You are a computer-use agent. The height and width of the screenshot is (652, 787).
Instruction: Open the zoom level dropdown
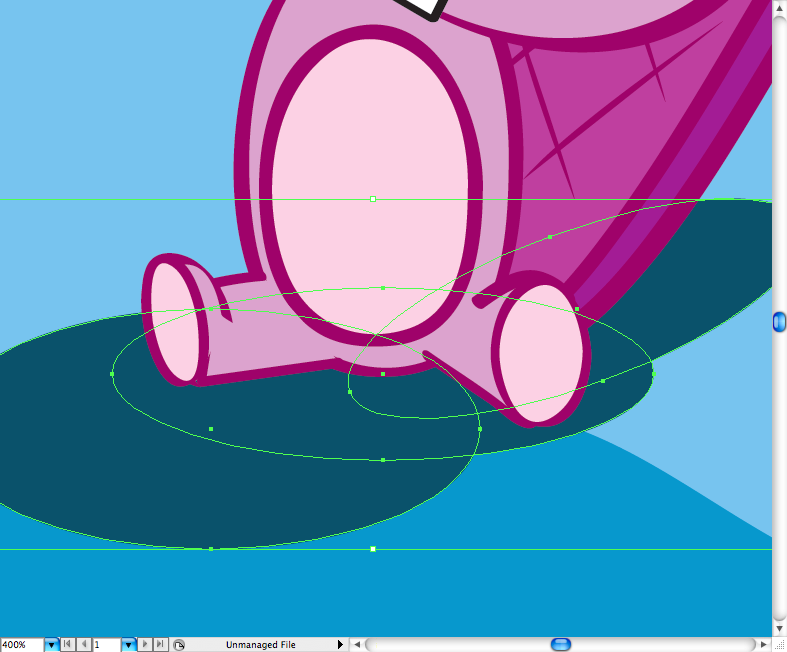coord(52,645)
